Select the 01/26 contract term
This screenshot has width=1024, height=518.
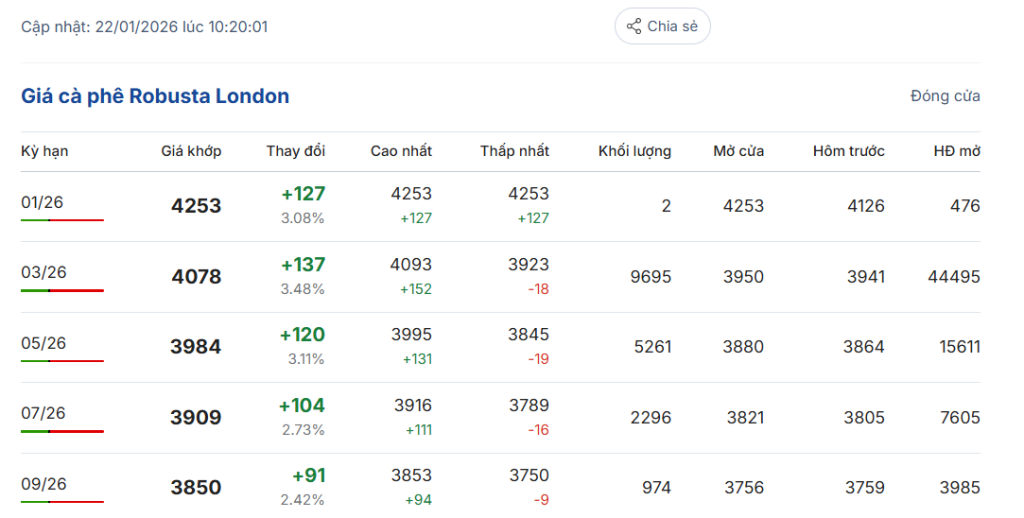42,203
